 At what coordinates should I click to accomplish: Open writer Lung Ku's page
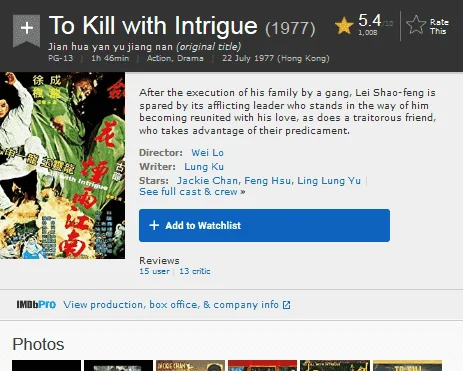[204, 167]
